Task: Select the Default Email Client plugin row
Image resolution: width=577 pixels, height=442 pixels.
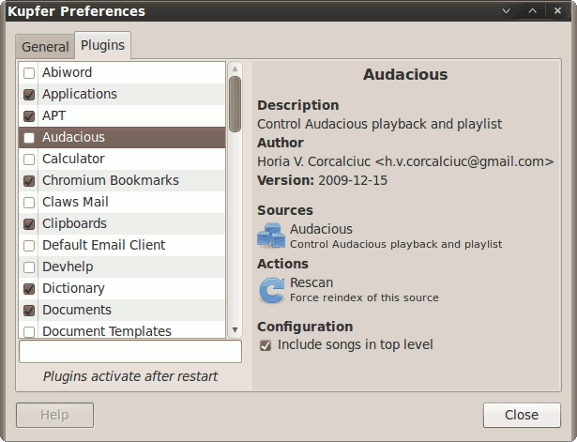Action: [122, 245]
